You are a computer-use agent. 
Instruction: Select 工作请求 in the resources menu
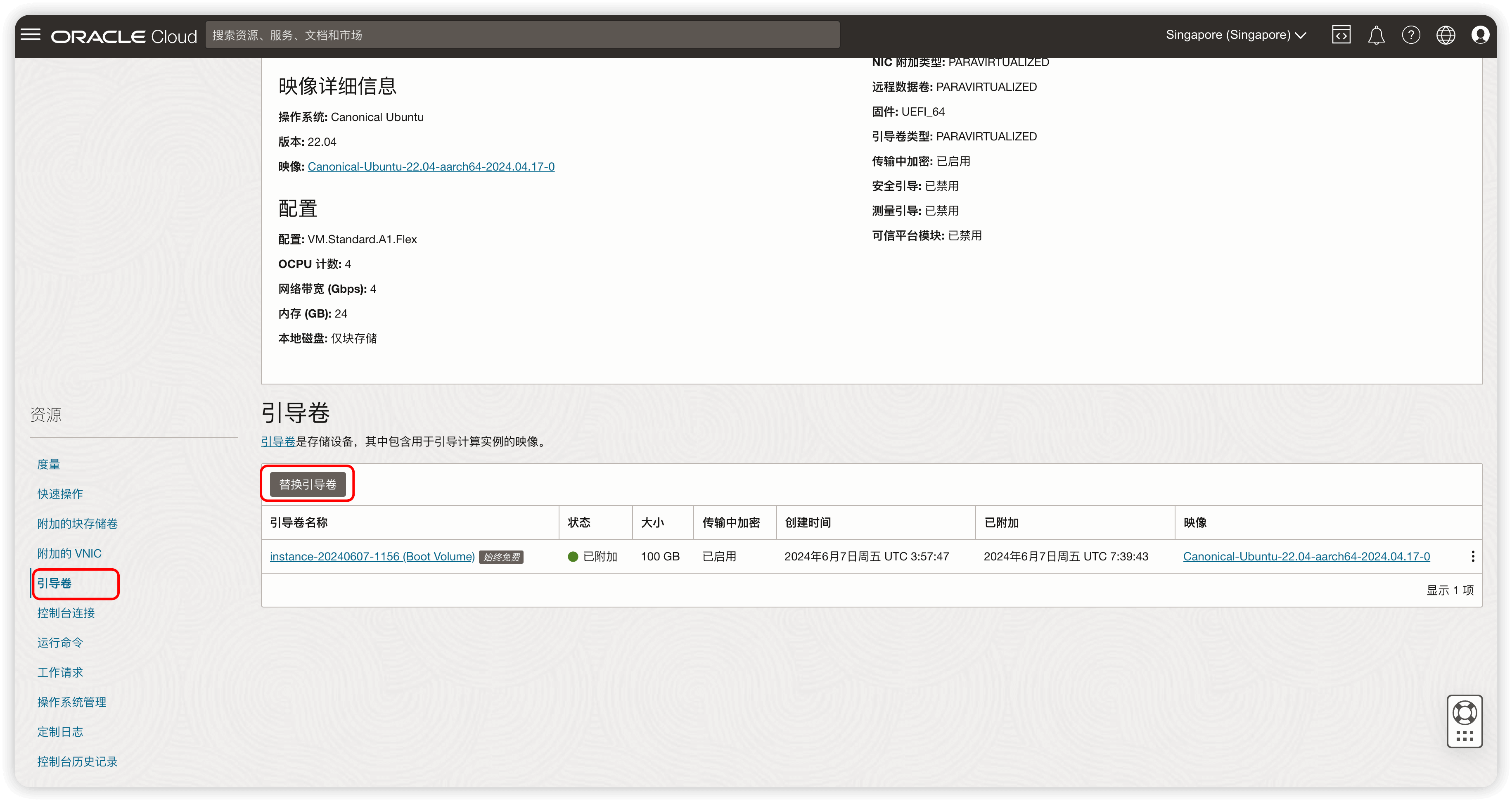point(60,672)
